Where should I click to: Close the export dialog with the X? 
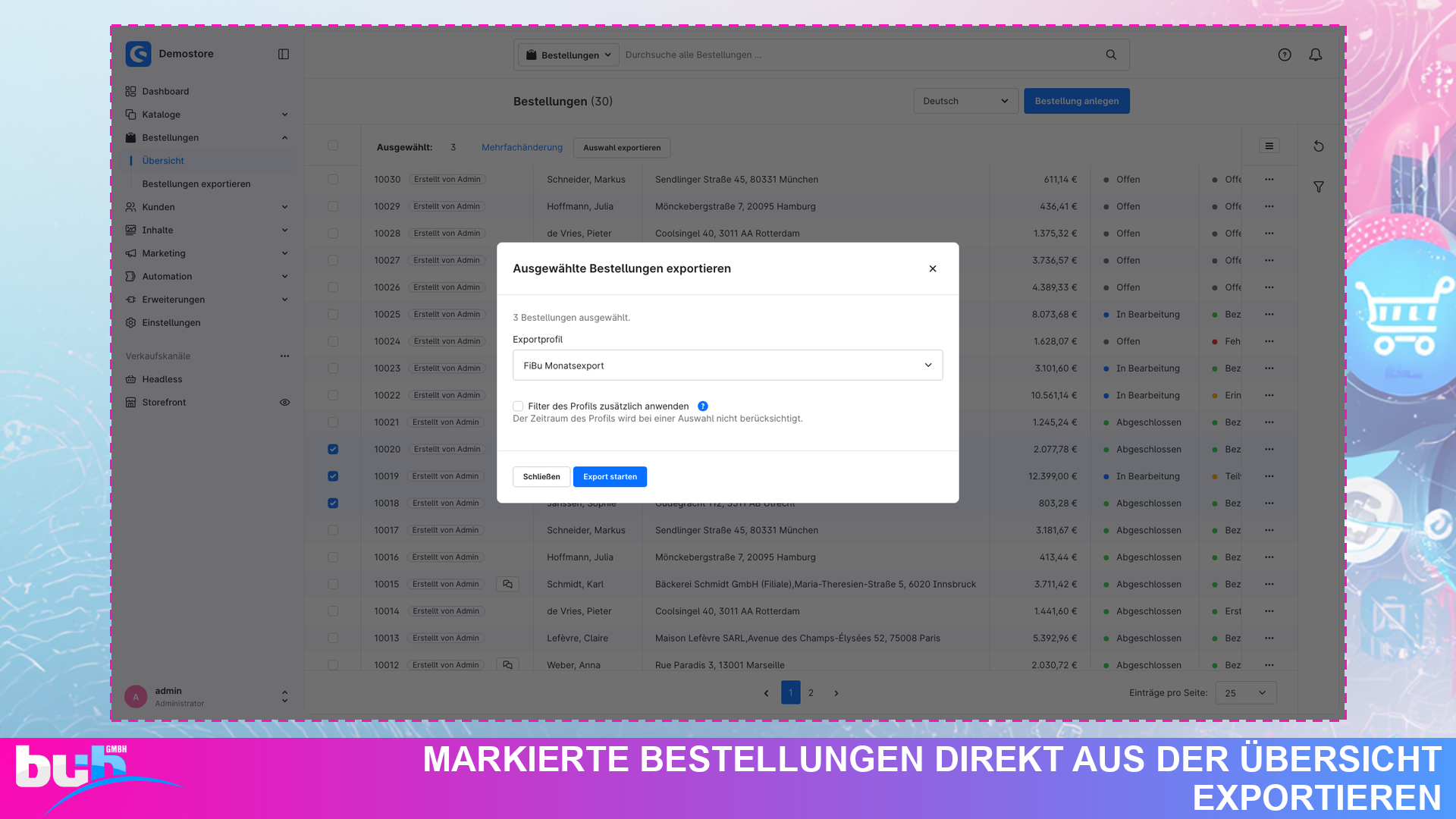[x=933, y=268]
